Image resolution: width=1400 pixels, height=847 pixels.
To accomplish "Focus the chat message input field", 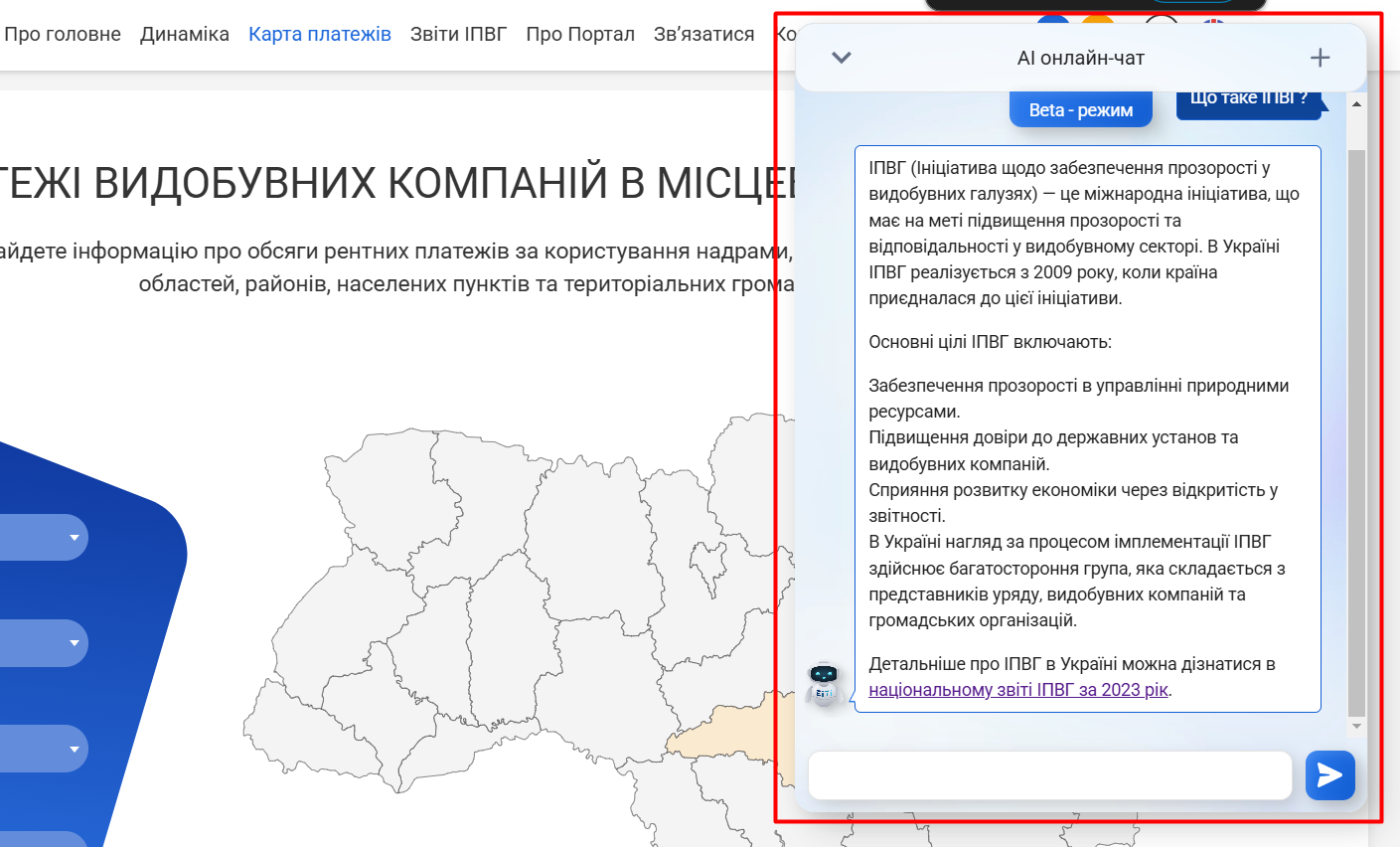I will (1049, 775).
